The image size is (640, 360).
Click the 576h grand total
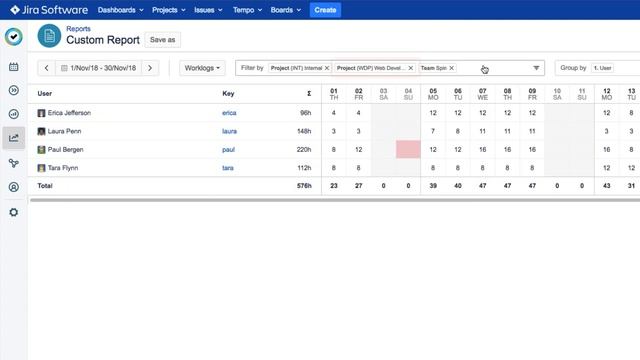pyautogui.click(x=304, y=186)
